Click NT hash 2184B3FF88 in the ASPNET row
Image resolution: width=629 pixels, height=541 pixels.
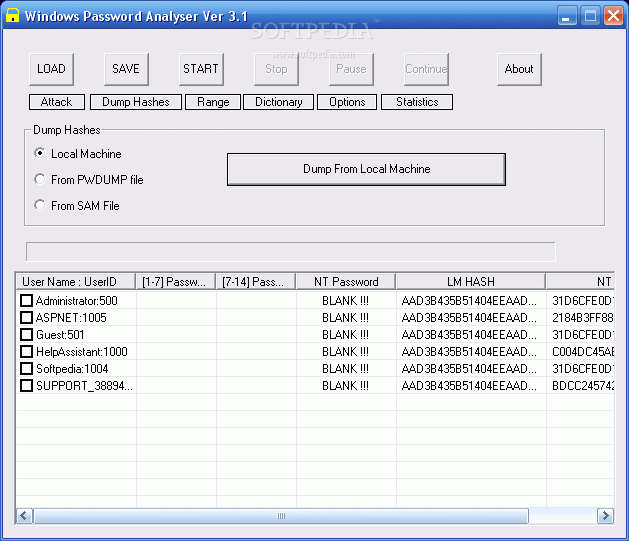583,318
